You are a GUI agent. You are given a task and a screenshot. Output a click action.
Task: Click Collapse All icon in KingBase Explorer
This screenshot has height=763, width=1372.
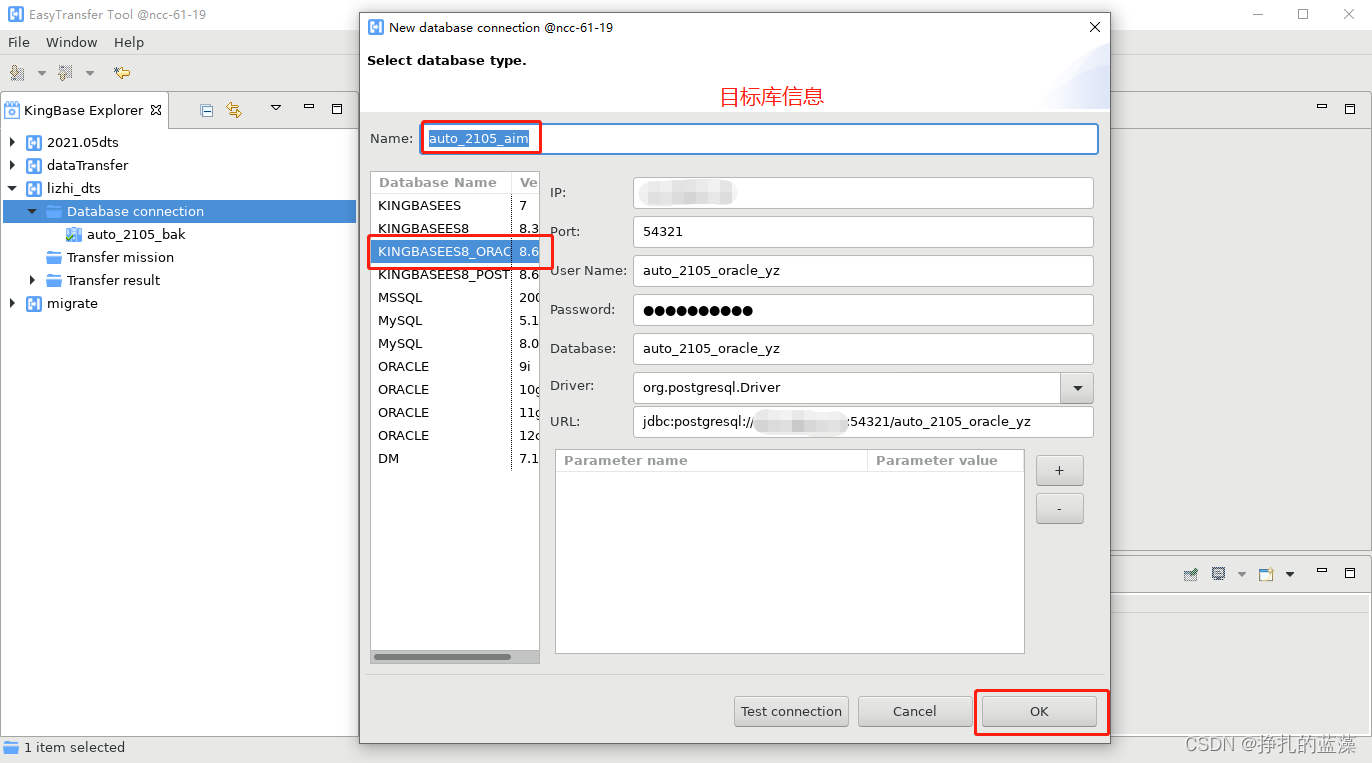click(x=207, y=110)
